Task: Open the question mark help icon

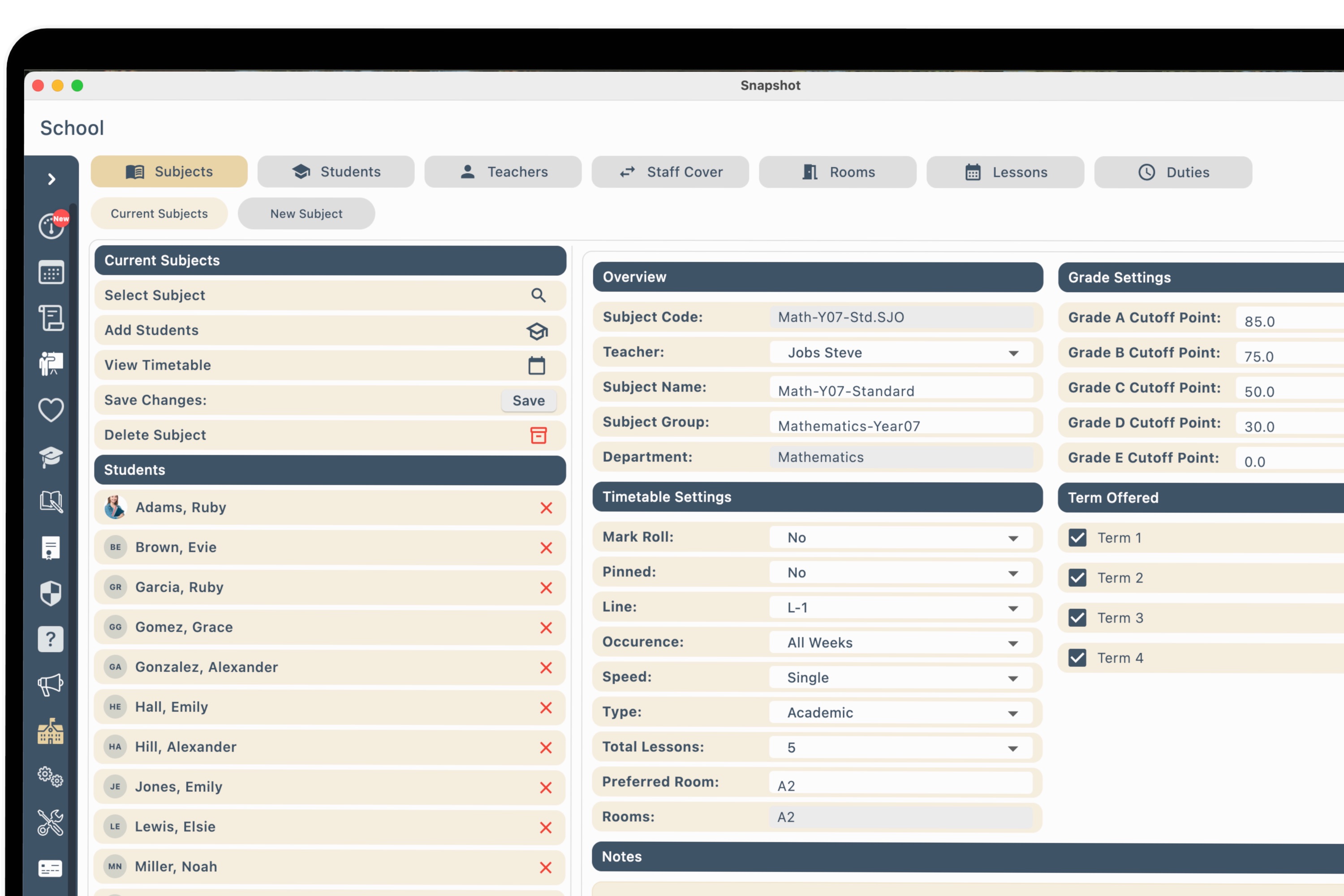Action: 51,639
